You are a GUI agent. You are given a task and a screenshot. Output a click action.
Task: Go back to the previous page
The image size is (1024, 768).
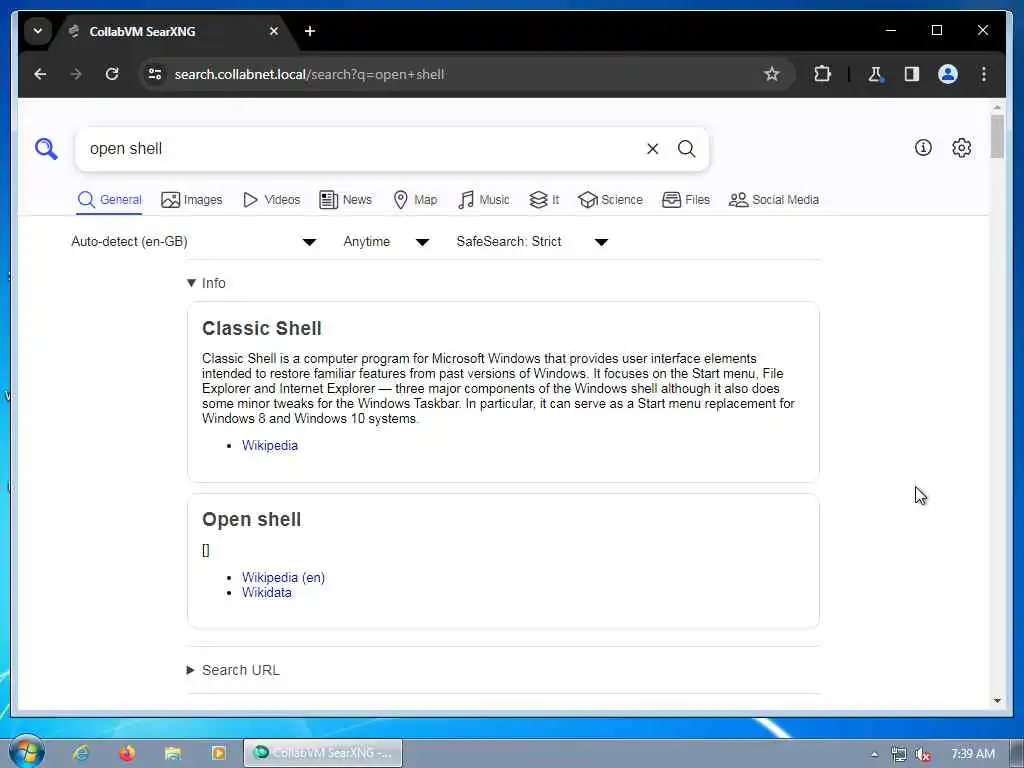[40, 74]
